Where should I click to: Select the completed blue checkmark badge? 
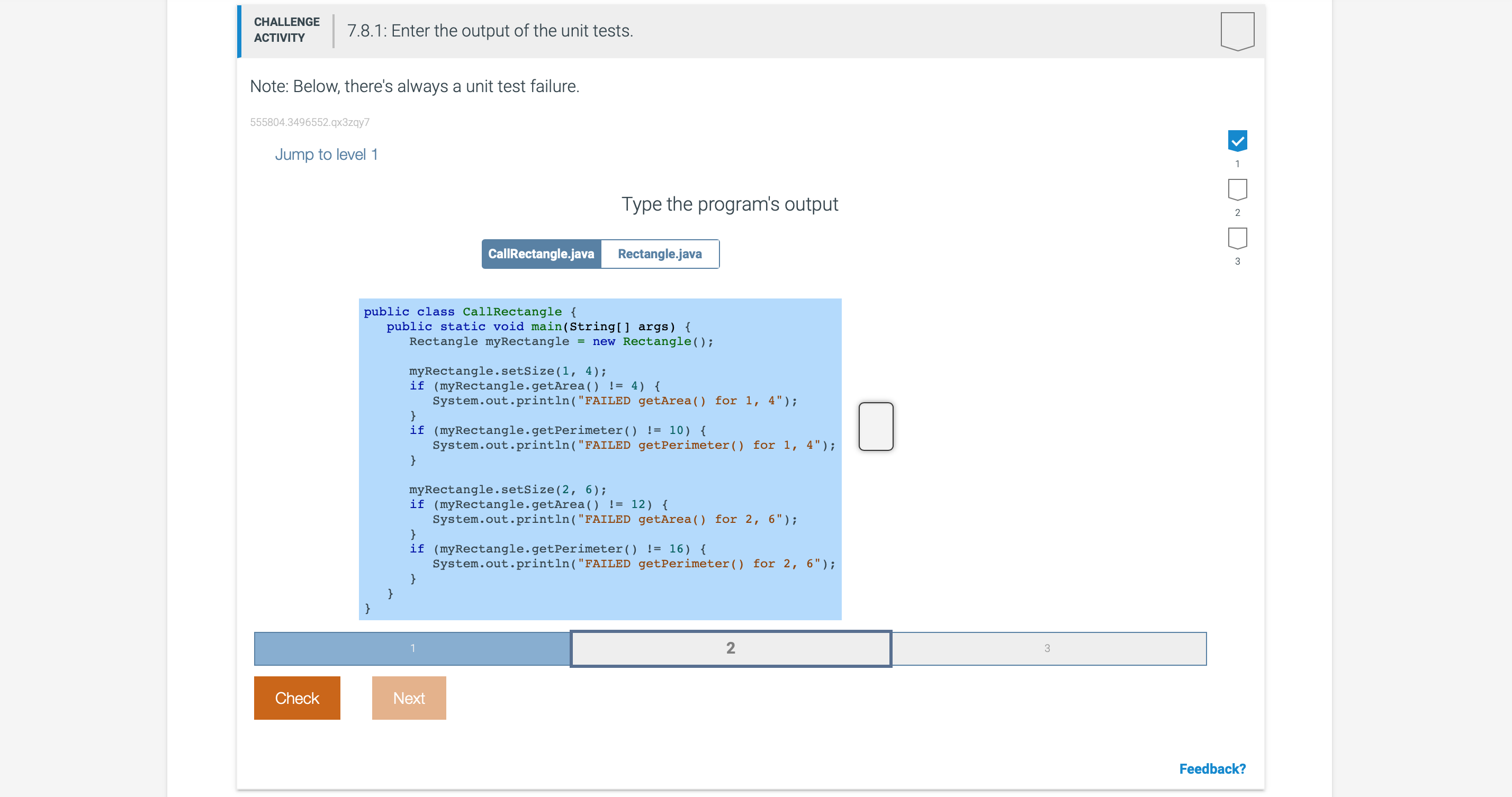click(1237, 141)
